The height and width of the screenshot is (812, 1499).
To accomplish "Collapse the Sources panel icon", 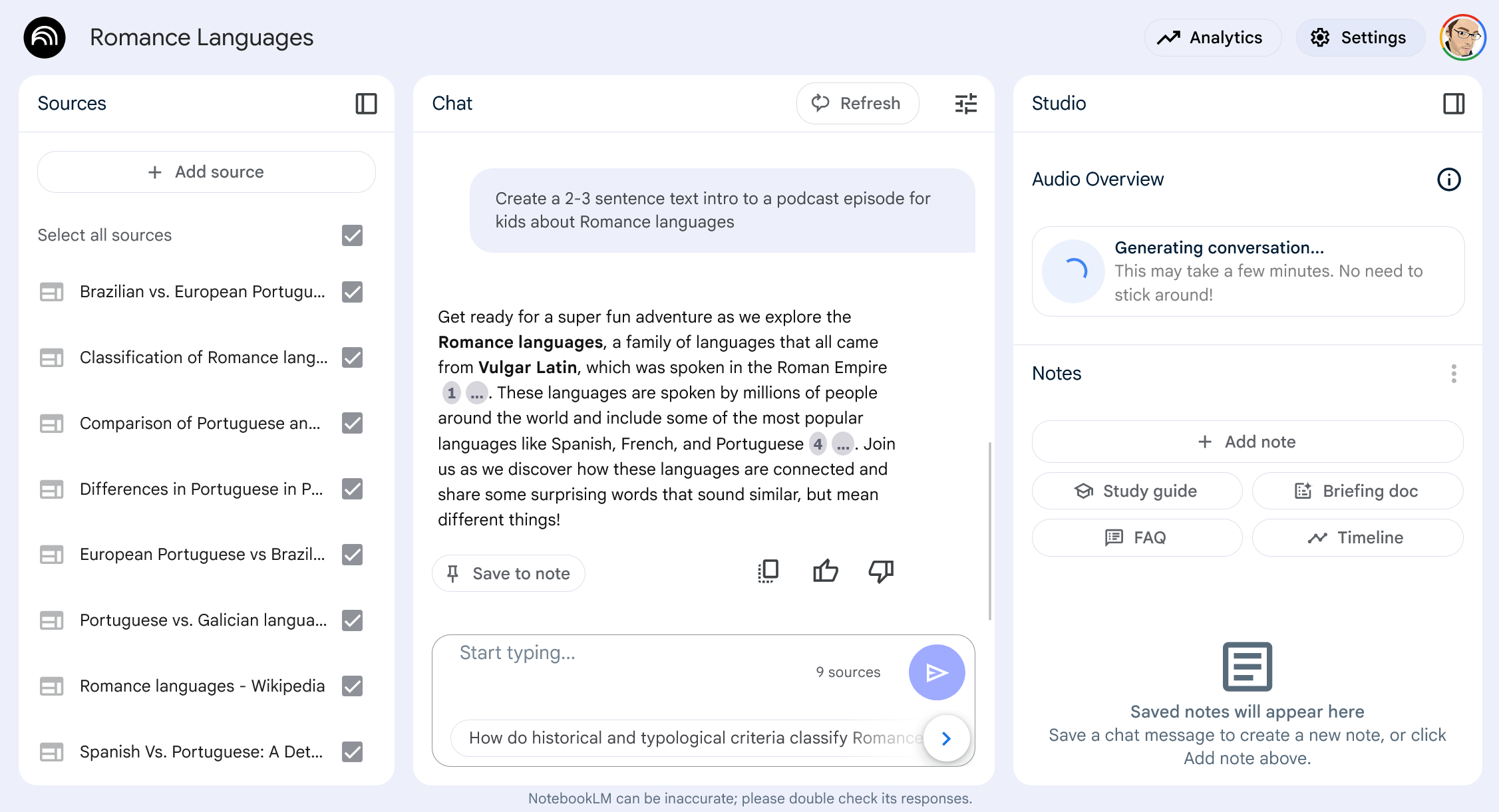I will pos(366,104).
